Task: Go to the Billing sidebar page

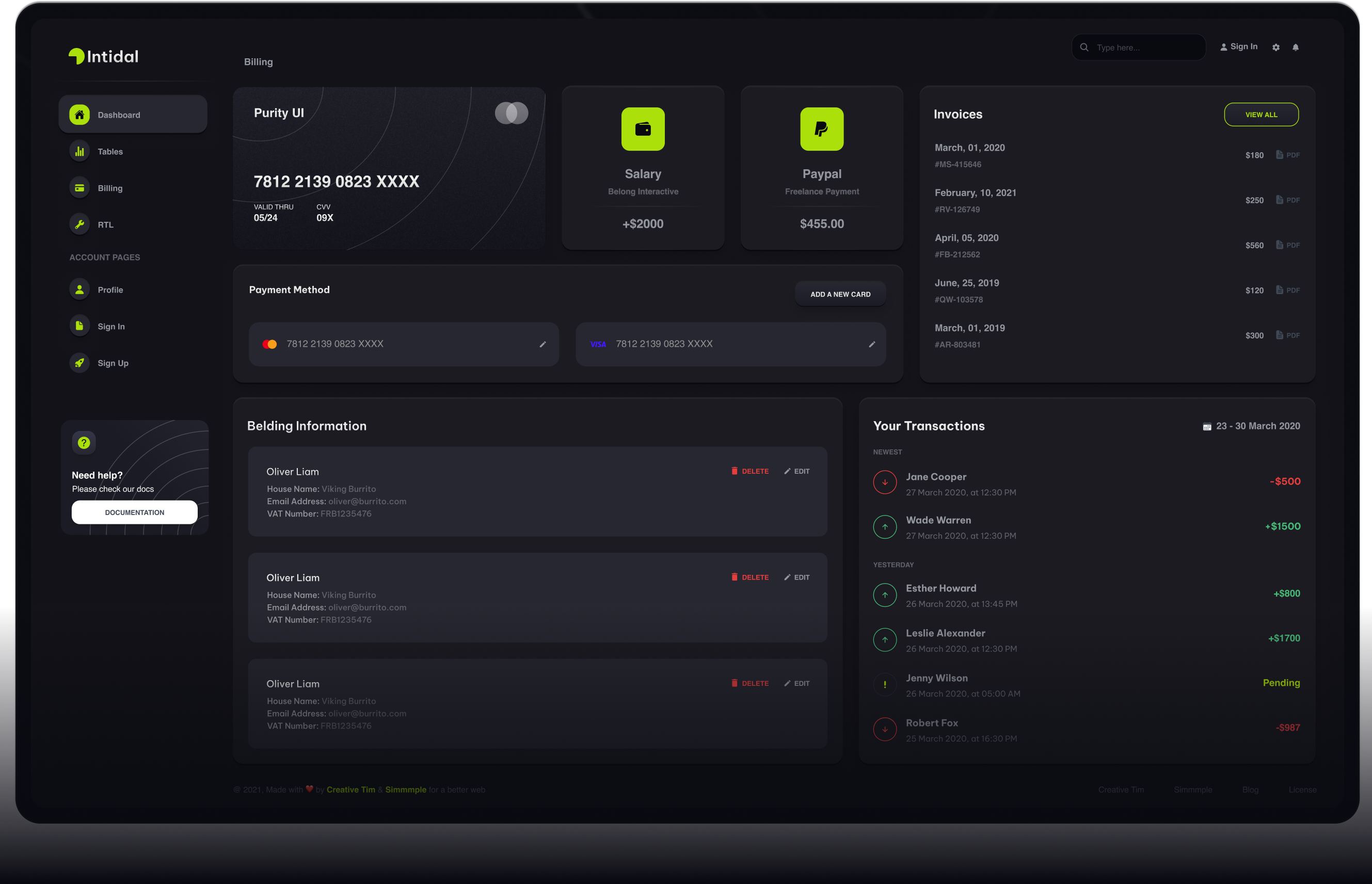Action: pyautogui.click(x=109, y=188)
